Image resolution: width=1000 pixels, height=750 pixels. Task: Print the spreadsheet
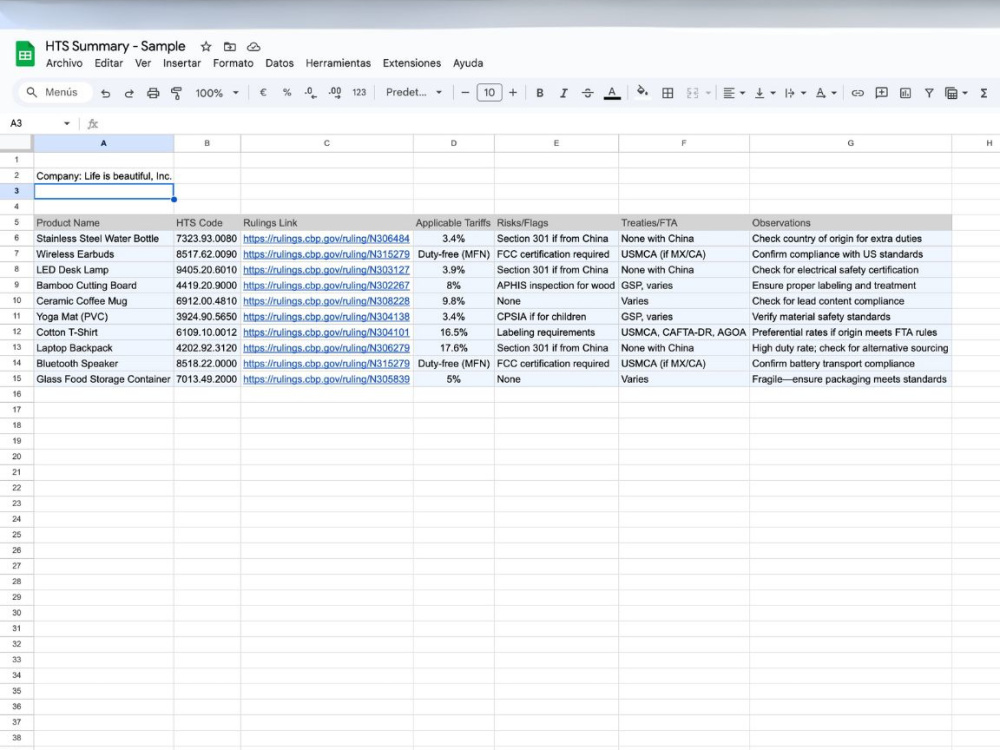tap(153, 93)
